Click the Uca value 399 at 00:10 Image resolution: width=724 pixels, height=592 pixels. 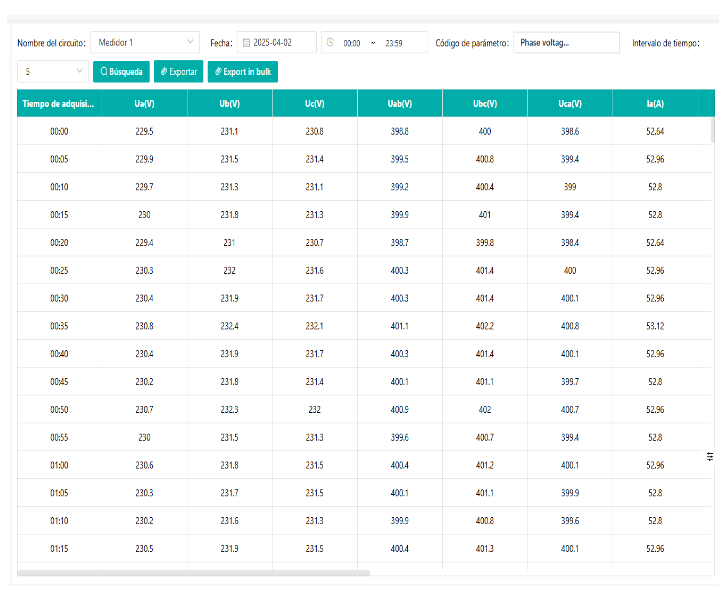pyautogui.click(x=570, y=187)
